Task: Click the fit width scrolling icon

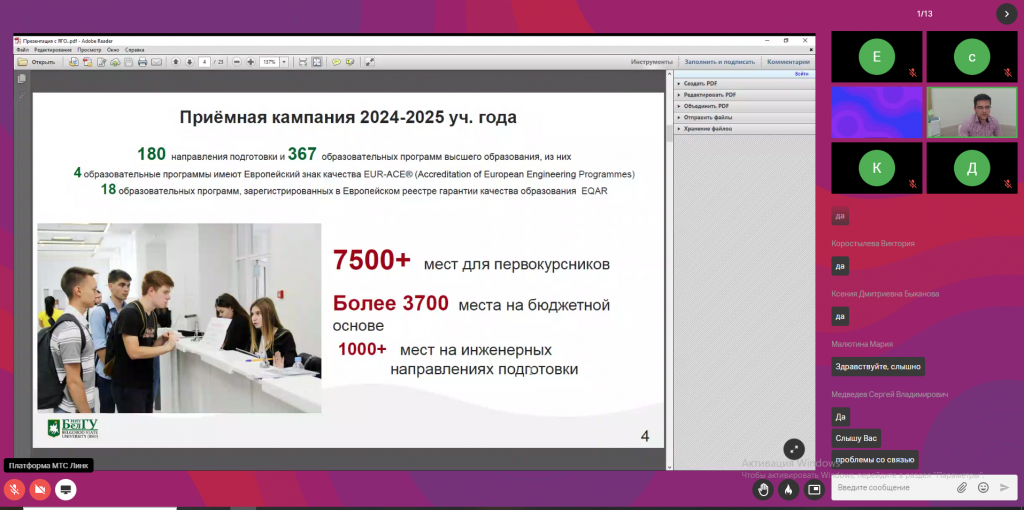Action: pos(303,62)
